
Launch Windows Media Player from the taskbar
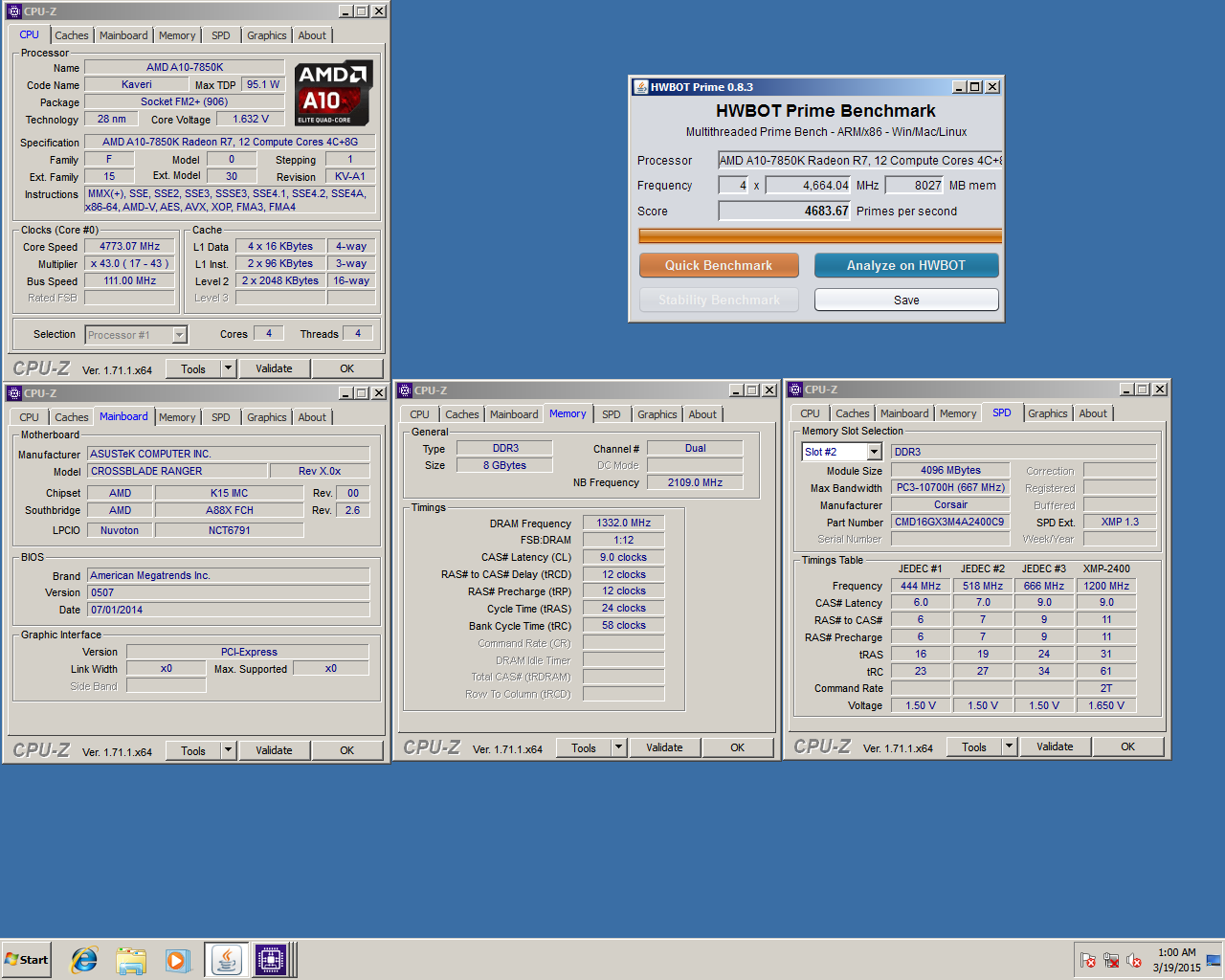(x=178, y=960)
